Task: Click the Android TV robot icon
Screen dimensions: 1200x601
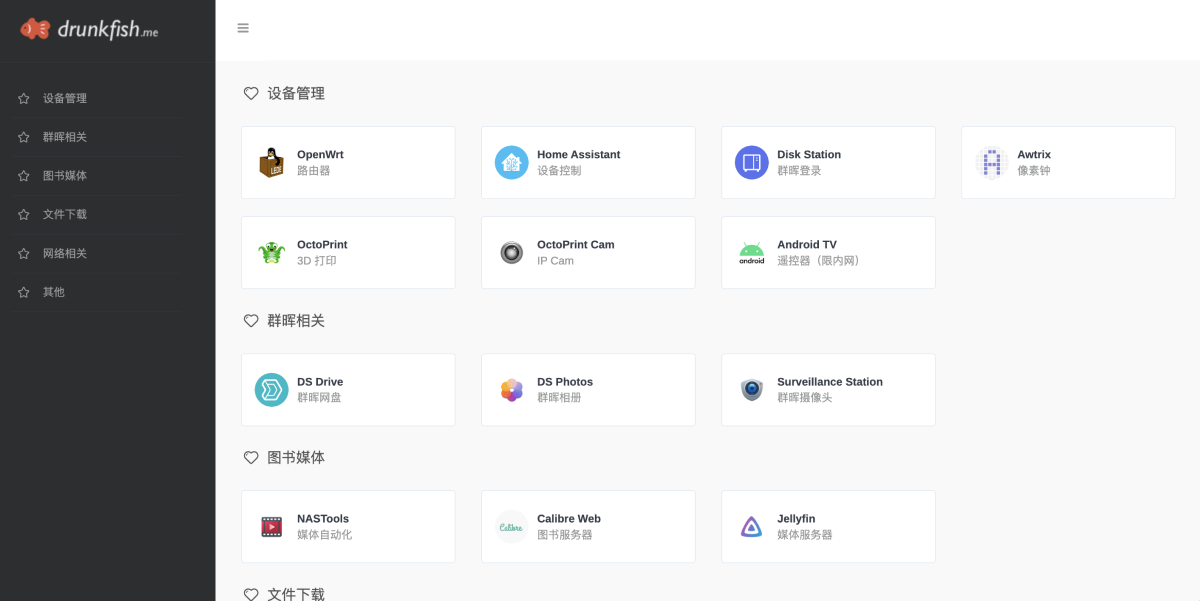Action: 752,253
